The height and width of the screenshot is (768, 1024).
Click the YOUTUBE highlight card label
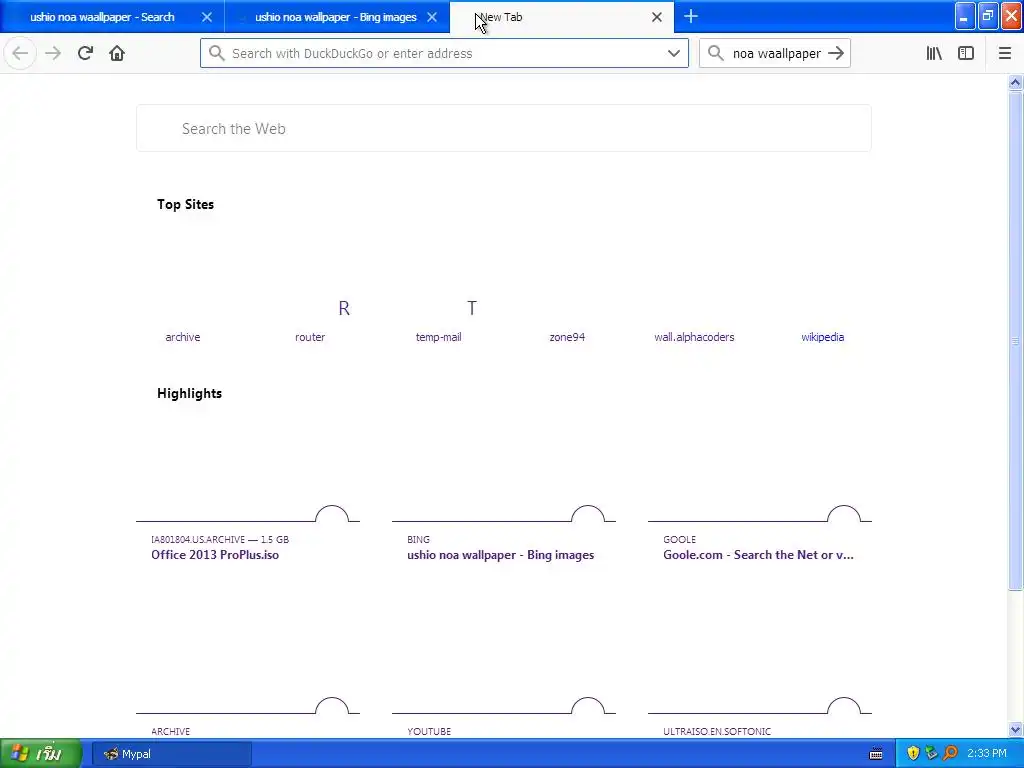[429, 731]
